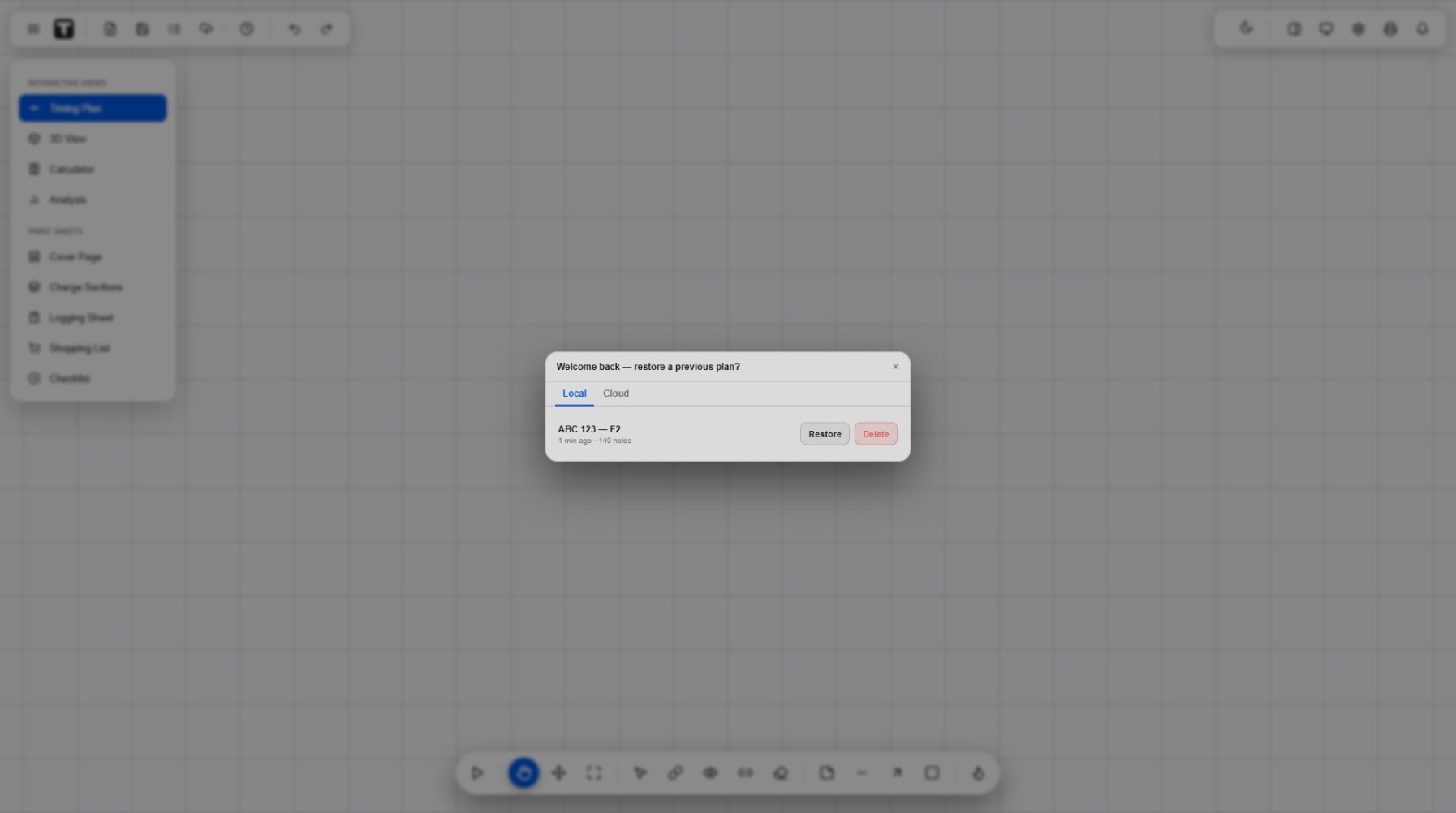Open Analysis in the sidebar
1456x813 pixels.
click(x=93, y=200)
